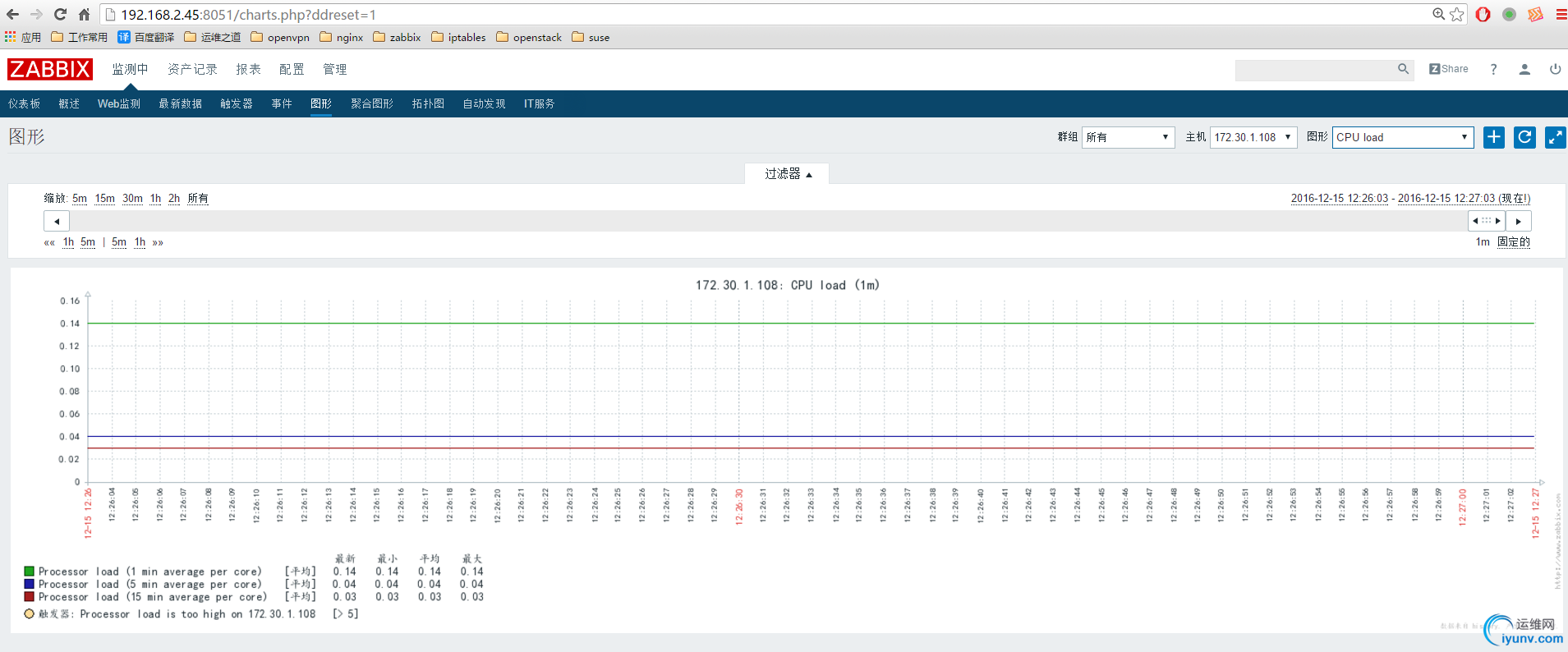Open the 报表 reports menu
Image resolution: width=1568 pixels, height=652 pixels.
point(248,69)
